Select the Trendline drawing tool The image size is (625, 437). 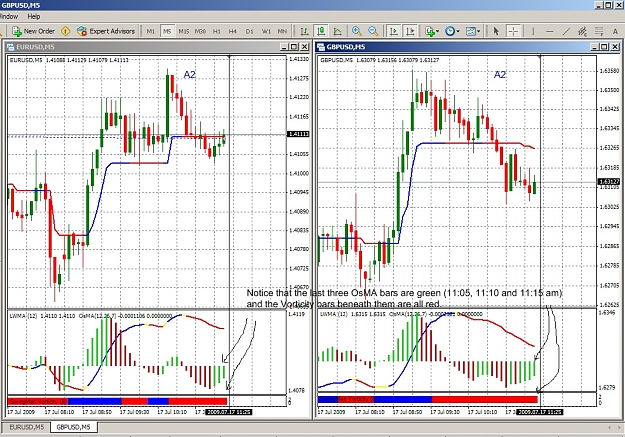coord(566,31)
